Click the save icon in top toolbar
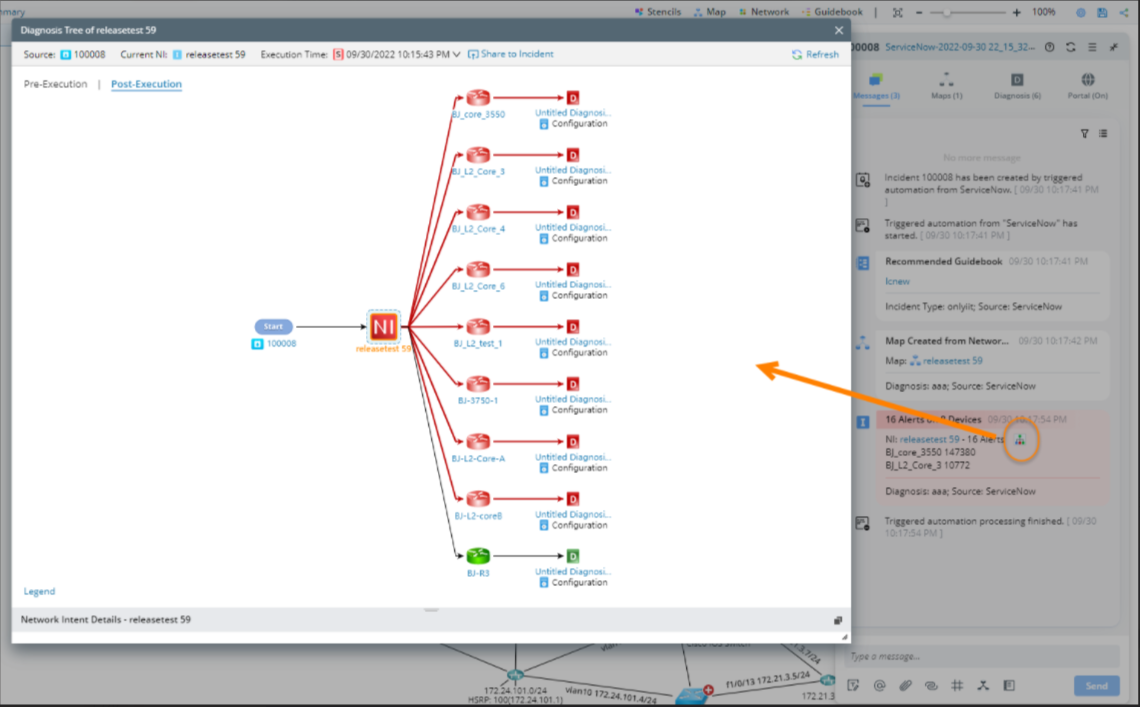Image resolution: width=1140 pixels, height=707 pixels. pyautogui.click(x=1102, y=12)
